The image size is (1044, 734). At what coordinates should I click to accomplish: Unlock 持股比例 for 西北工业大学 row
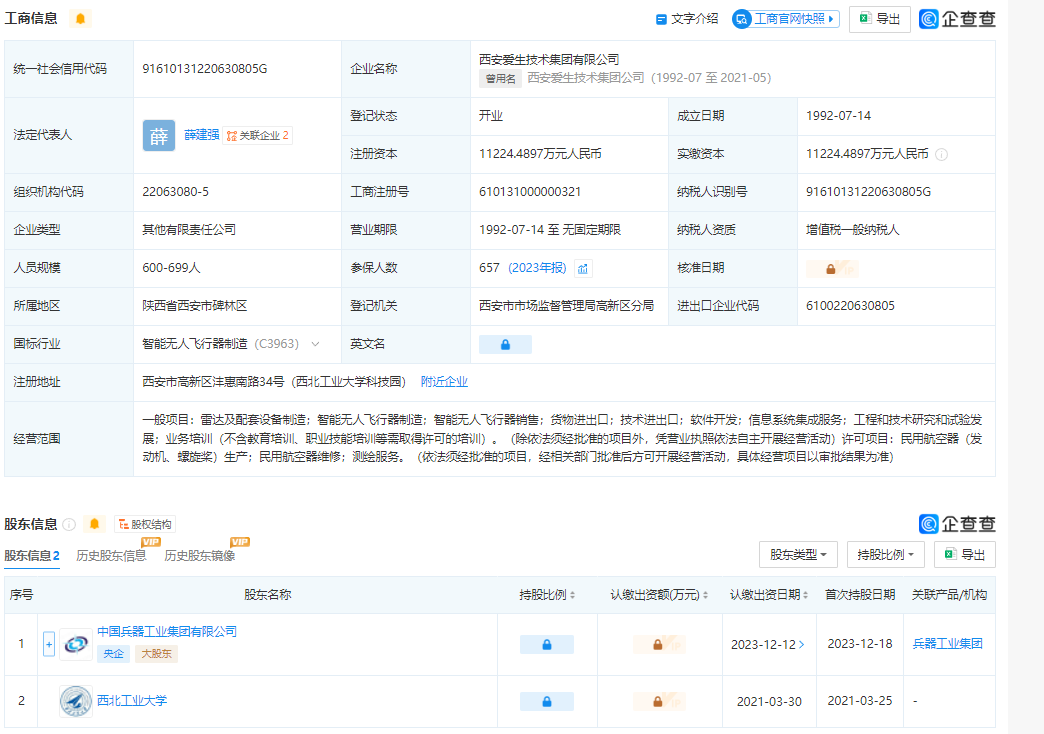click(x=547, y=701)
